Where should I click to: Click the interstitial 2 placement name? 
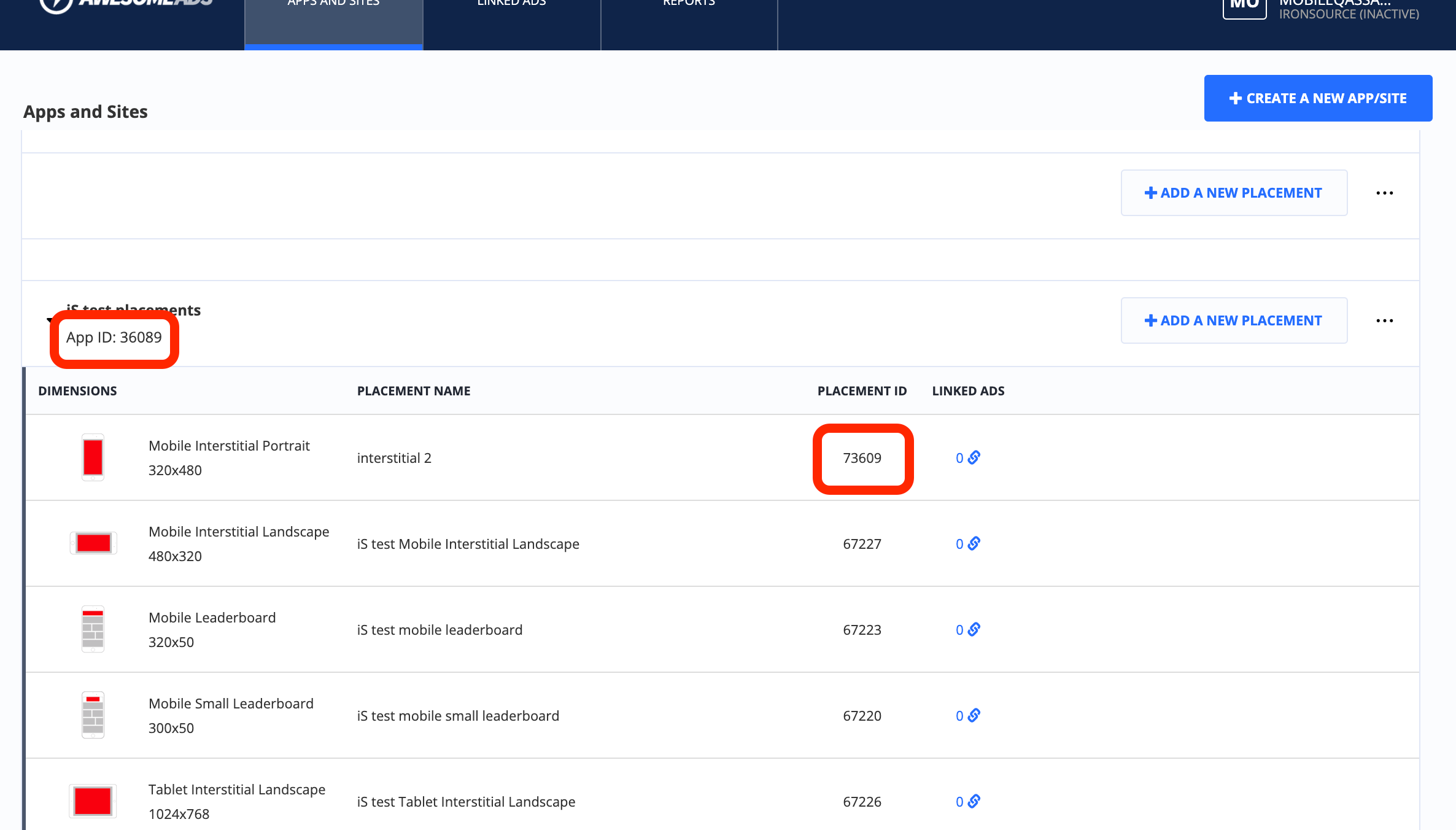coord(394,458)
